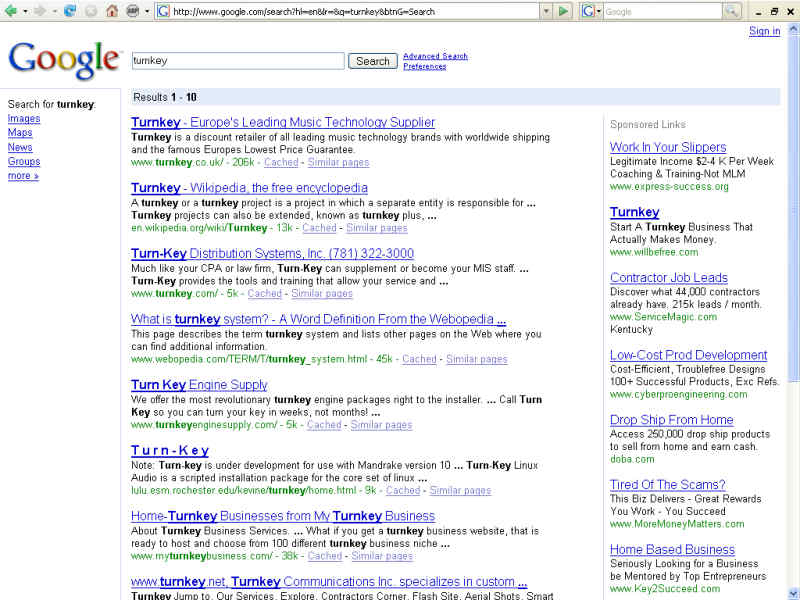Go to the home page icon
The width and height of the screenshot is (800, 600).
(112, 11)
